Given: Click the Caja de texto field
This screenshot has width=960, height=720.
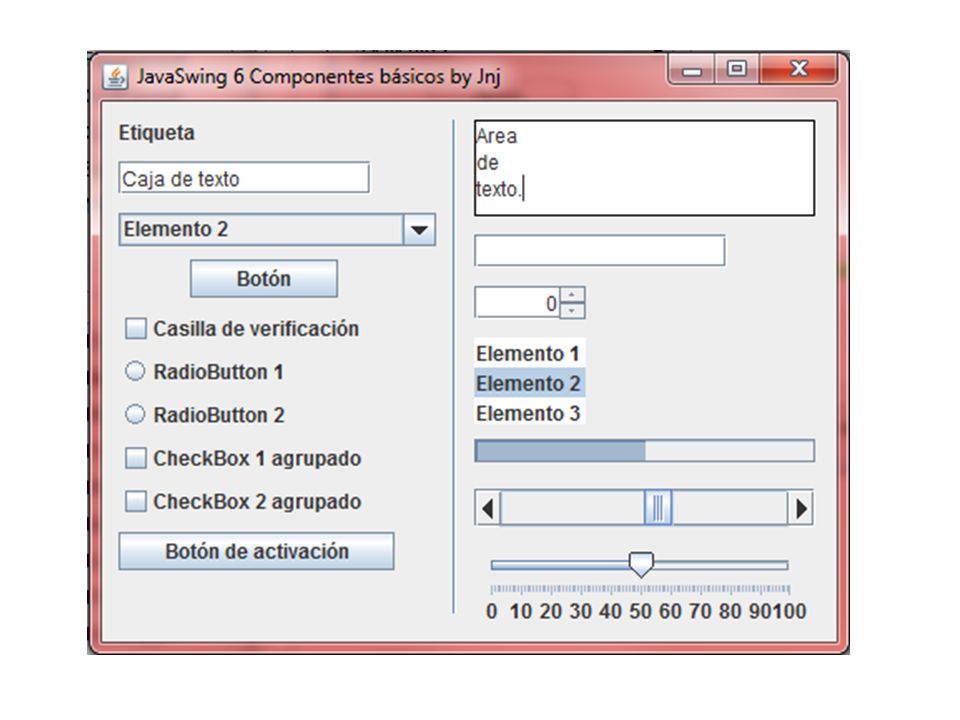Looking at the screenshot, I should point(244,178).
